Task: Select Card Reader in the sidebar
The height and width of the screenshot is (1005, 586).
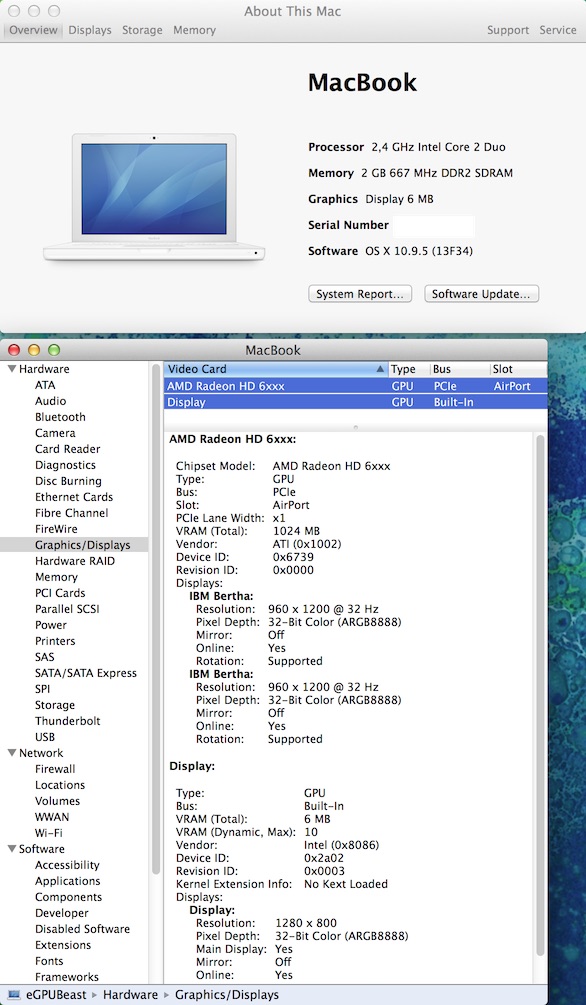Action: (67, 449)
